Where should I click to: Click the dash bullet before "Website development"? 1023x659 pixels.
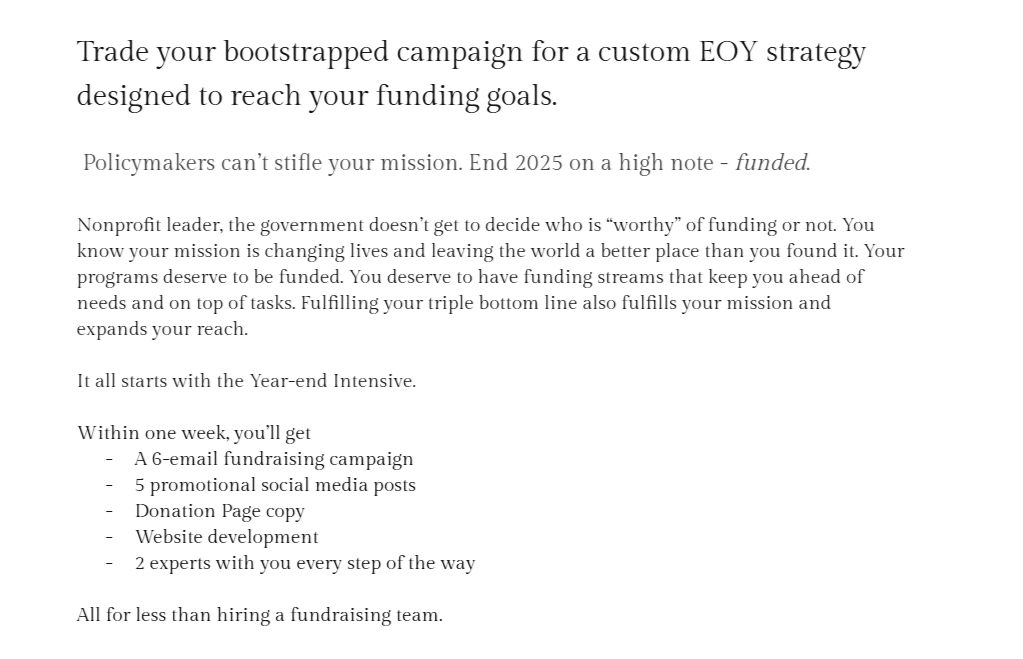[x=109, y=537]
